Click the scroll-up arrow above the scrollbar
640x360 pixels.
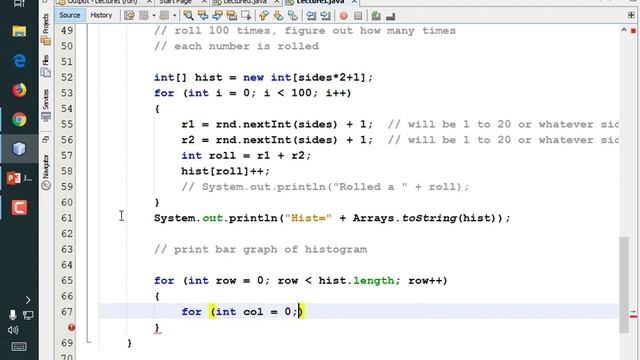pos(624,30)
